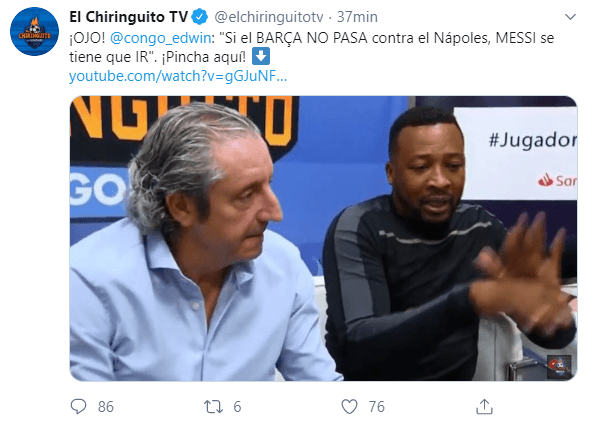Click El Chiringuito TV display name
Screen dimensions: 593x425
pyautogui.click(x=129, y=17)
